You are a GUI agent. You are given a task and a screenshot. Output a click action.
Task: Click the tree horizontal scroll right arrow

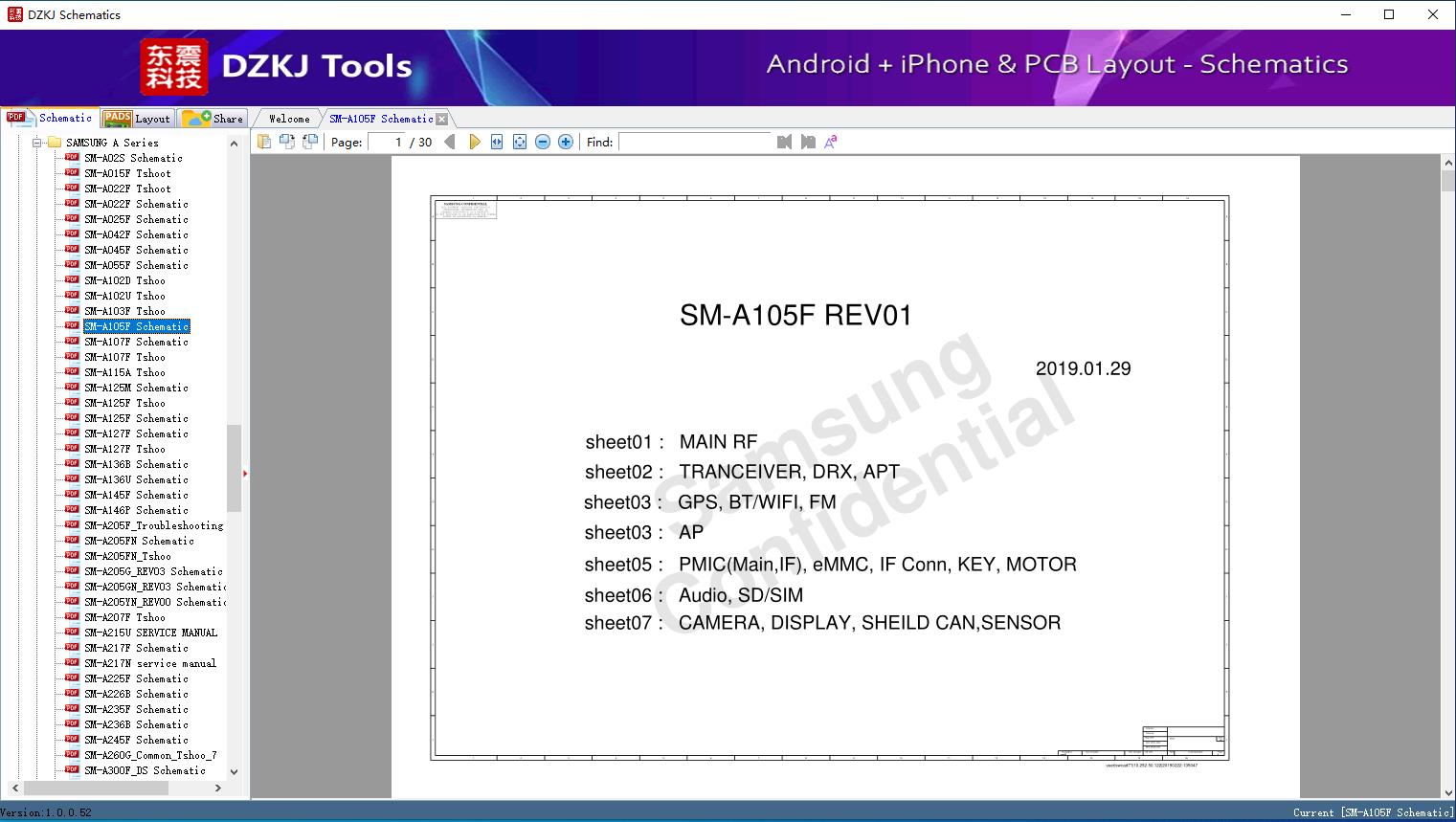(217, 788)
